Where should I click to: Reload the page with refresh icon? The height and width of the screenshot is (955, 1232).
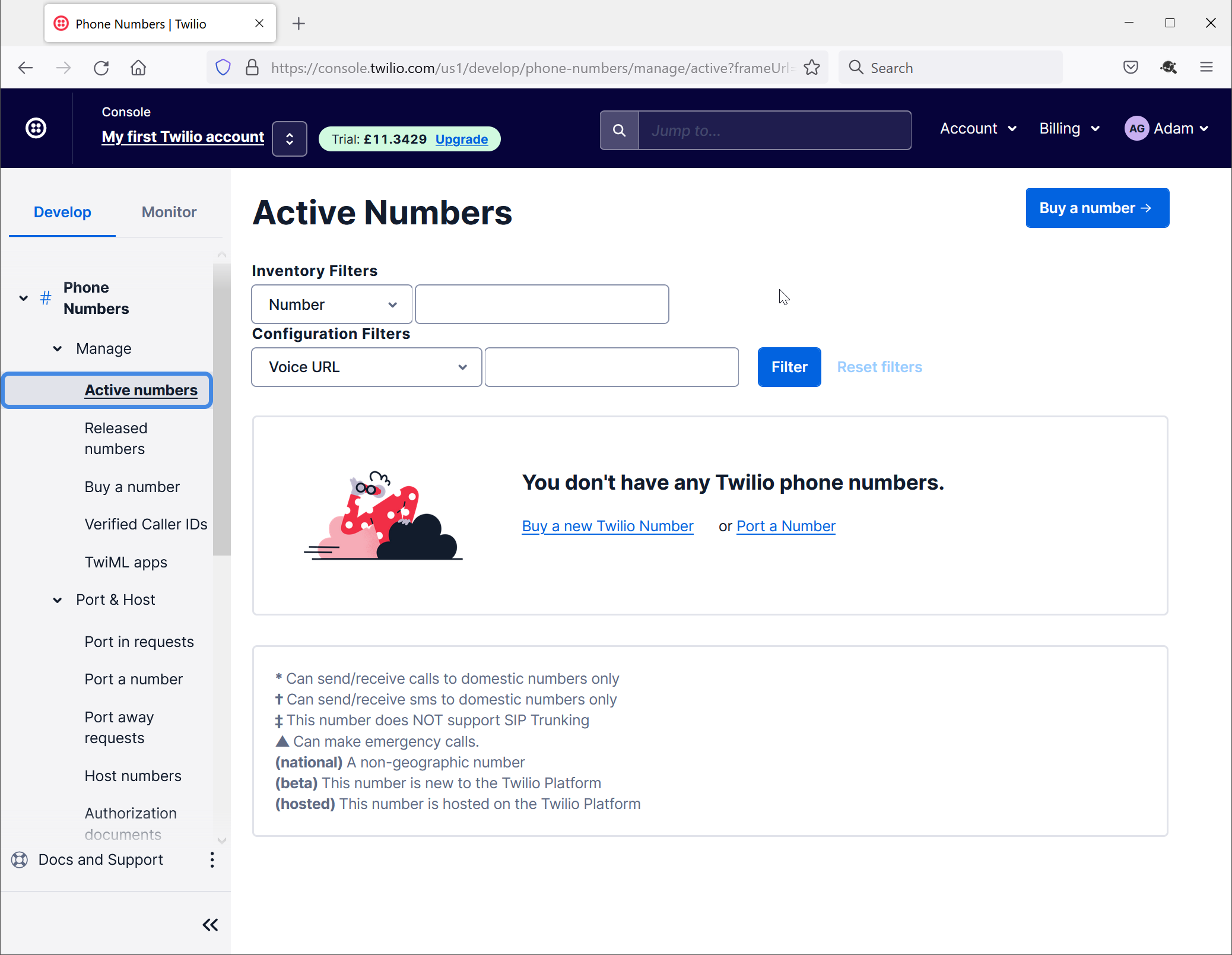(101, 68)
